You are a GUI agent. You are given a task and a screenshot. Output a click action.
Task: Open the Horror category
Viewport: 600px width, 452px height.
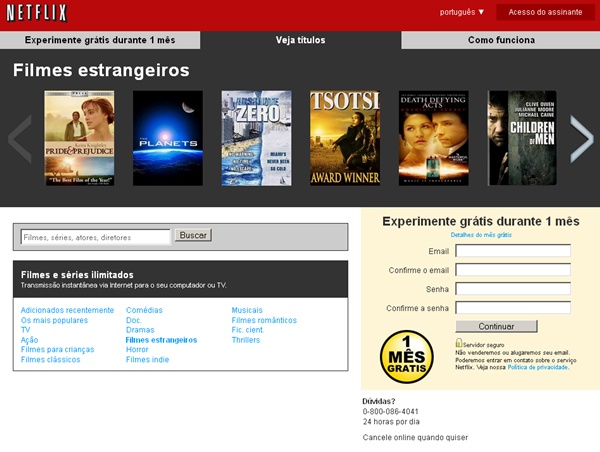[137, 349]
